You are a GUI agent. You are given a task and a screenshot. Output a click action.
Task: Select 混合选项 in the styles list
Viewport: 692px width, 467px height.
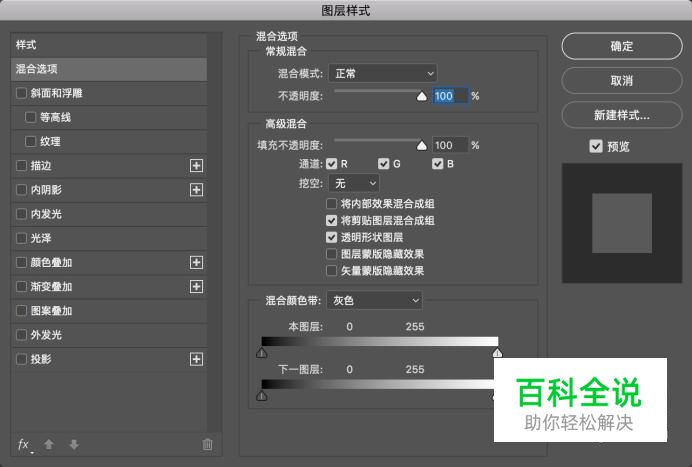[x=109, y=69]
